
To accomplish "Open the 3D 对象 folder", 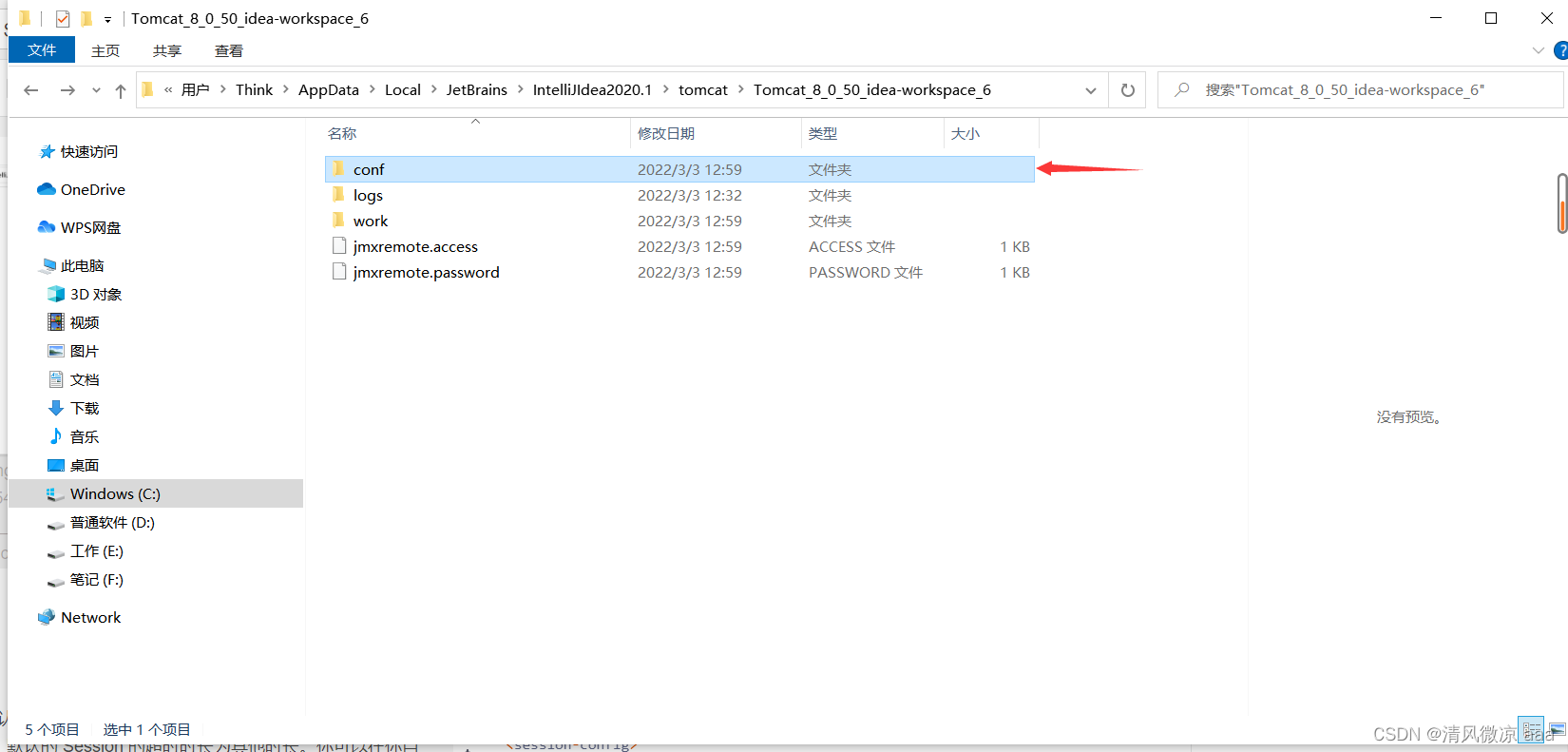I will (95, 294).
